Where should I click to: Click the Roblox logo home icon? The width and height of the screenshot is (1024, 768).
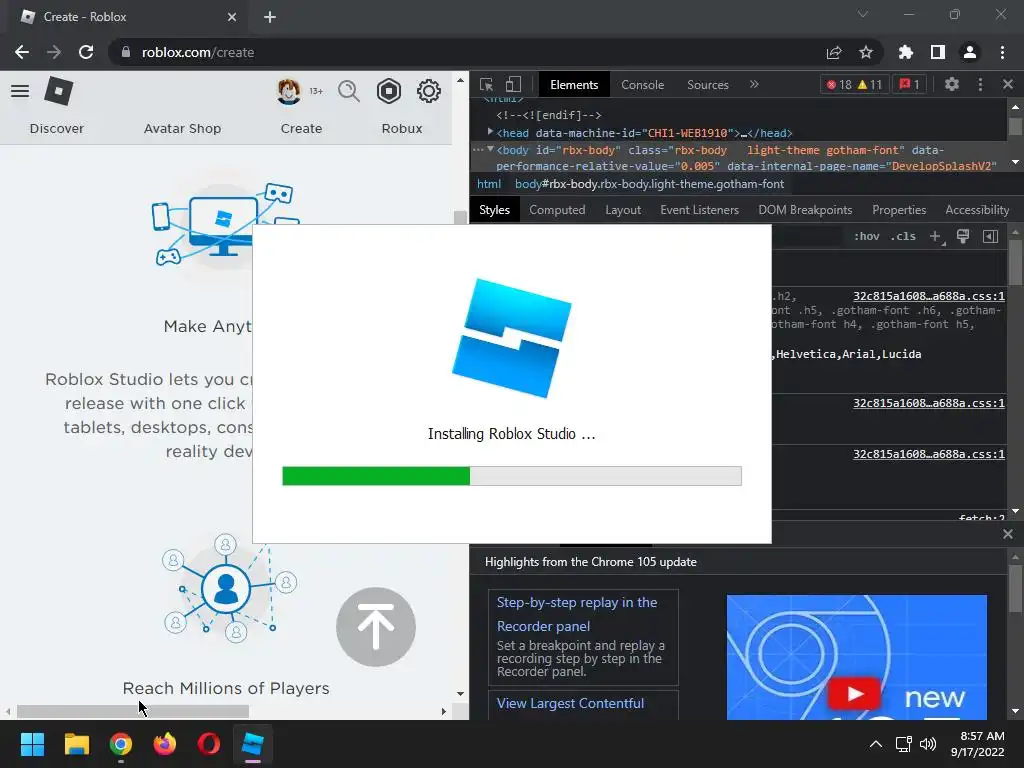pos(58,91)
